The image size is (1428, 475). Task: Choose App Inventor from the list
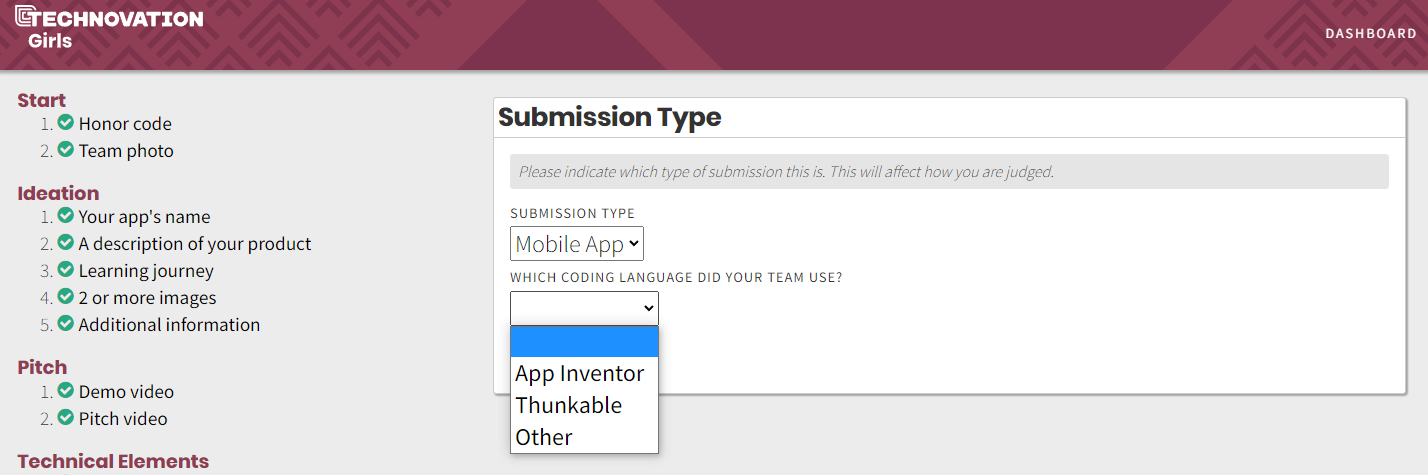click(x=580, y=373)
